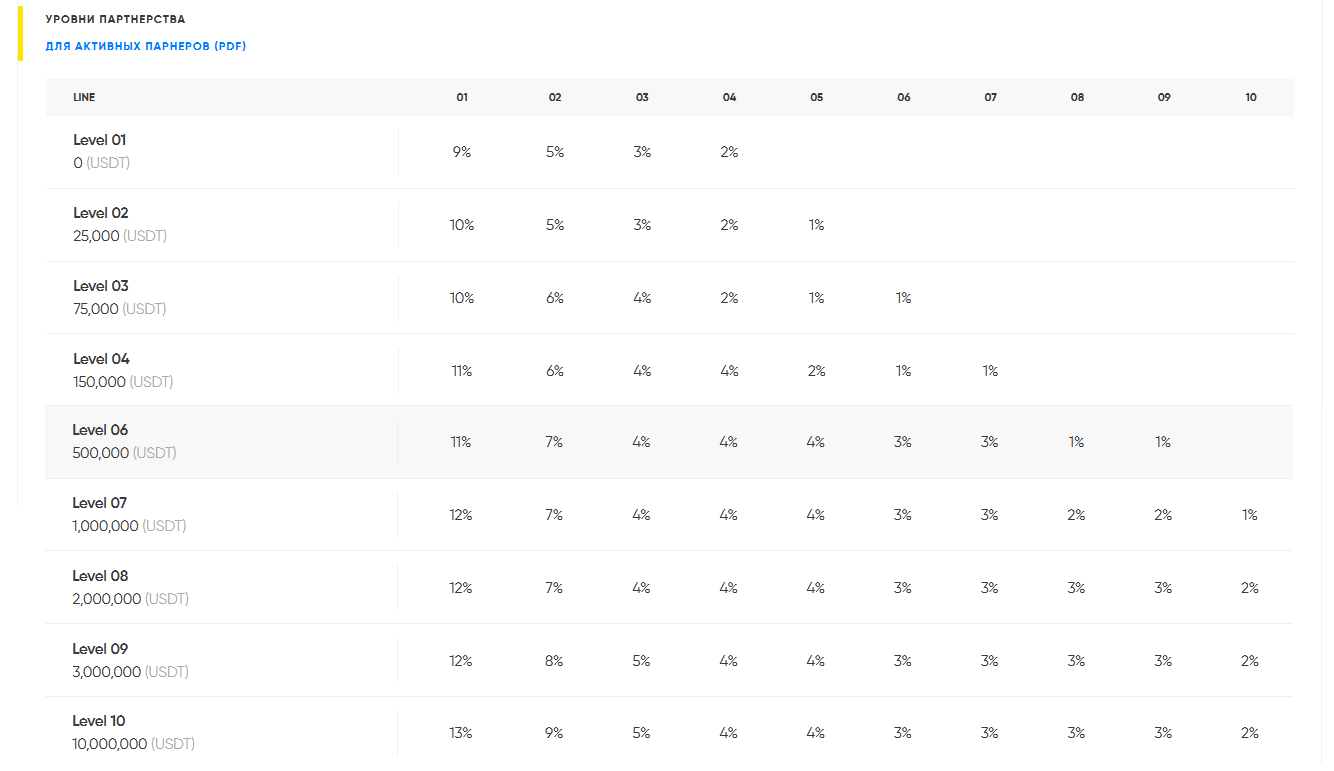
Task: Click the 10 column header
Action: point(1251,98)
